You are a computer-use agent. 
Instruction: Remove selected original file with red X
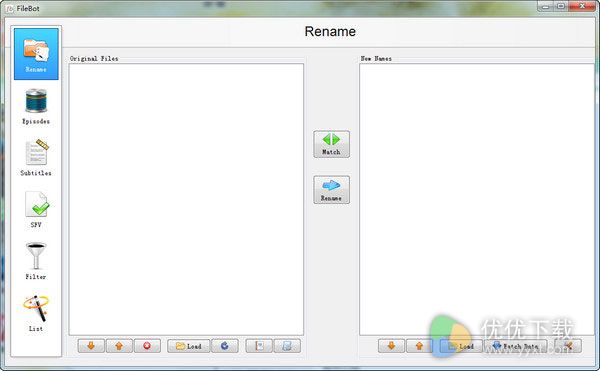click(147, 346)
